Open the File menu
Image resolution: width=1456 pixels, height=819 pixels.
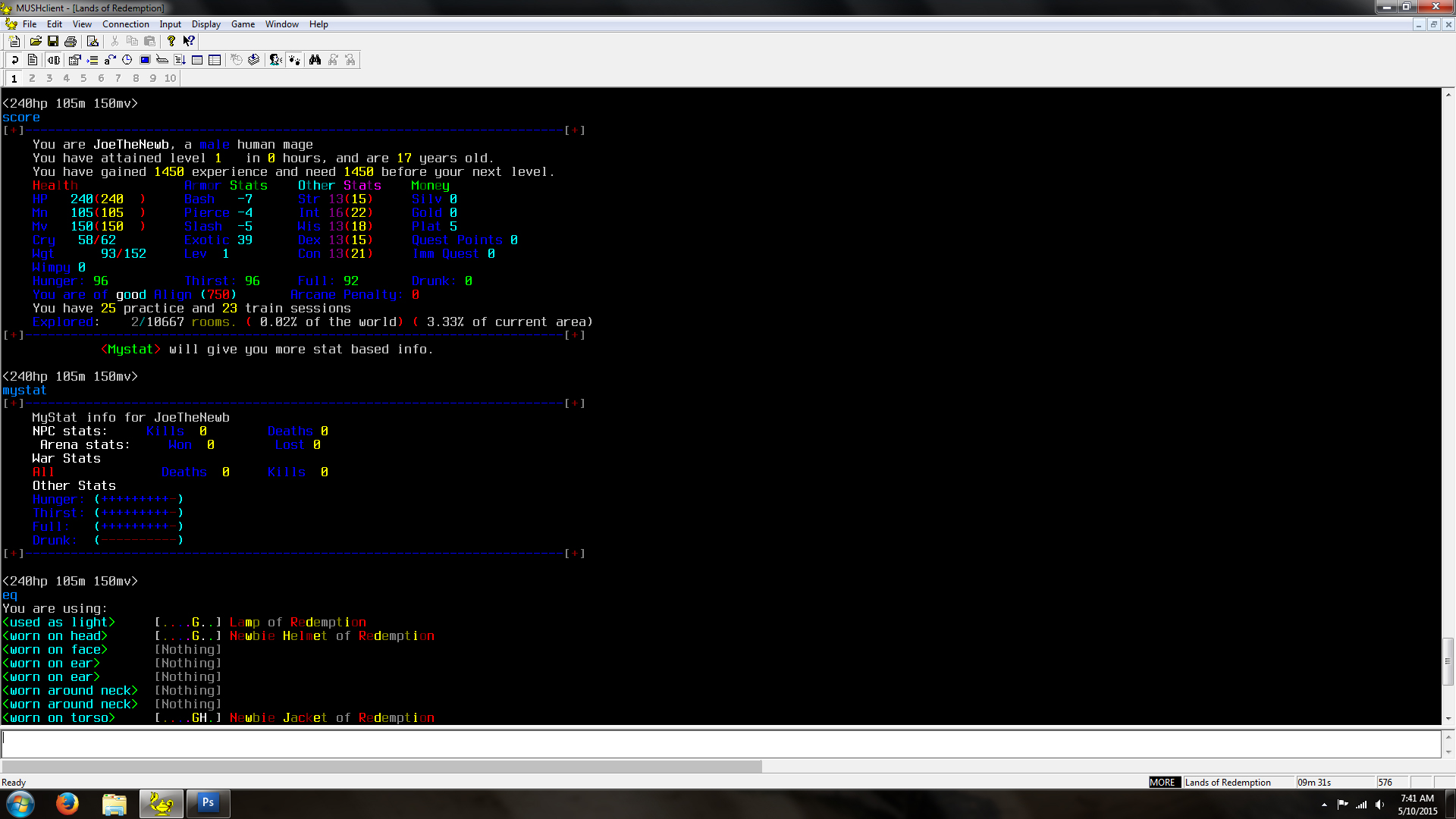tap(30, 24)
